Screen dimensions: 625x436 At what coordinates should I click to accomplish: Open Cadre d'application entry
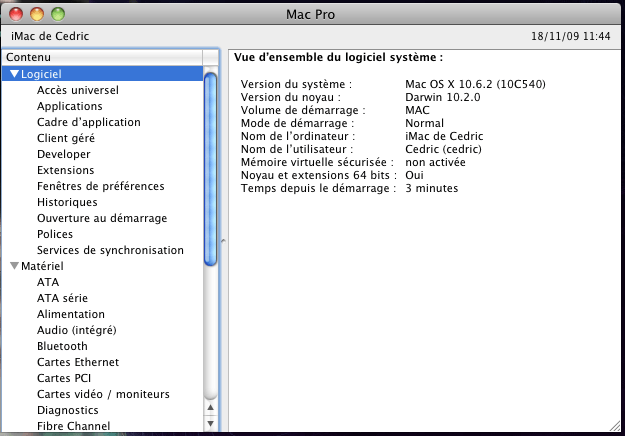88,122
